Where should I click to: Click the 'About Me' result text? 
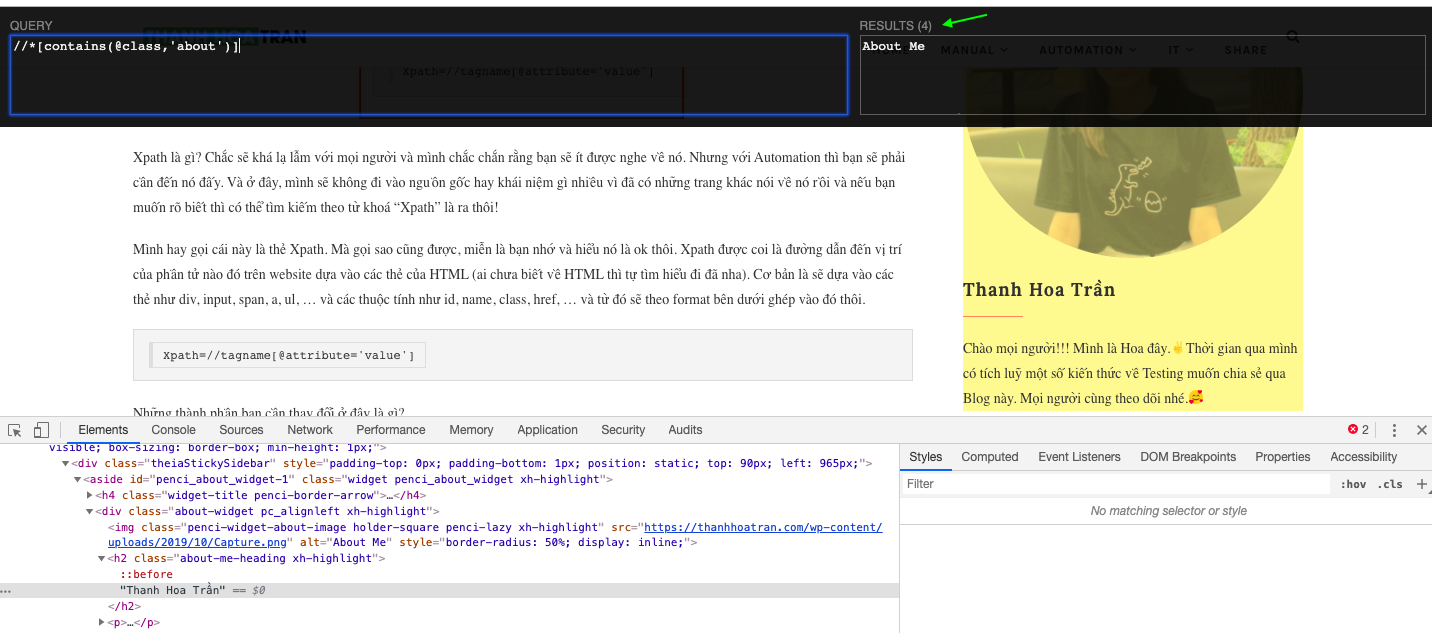(893, 46)
